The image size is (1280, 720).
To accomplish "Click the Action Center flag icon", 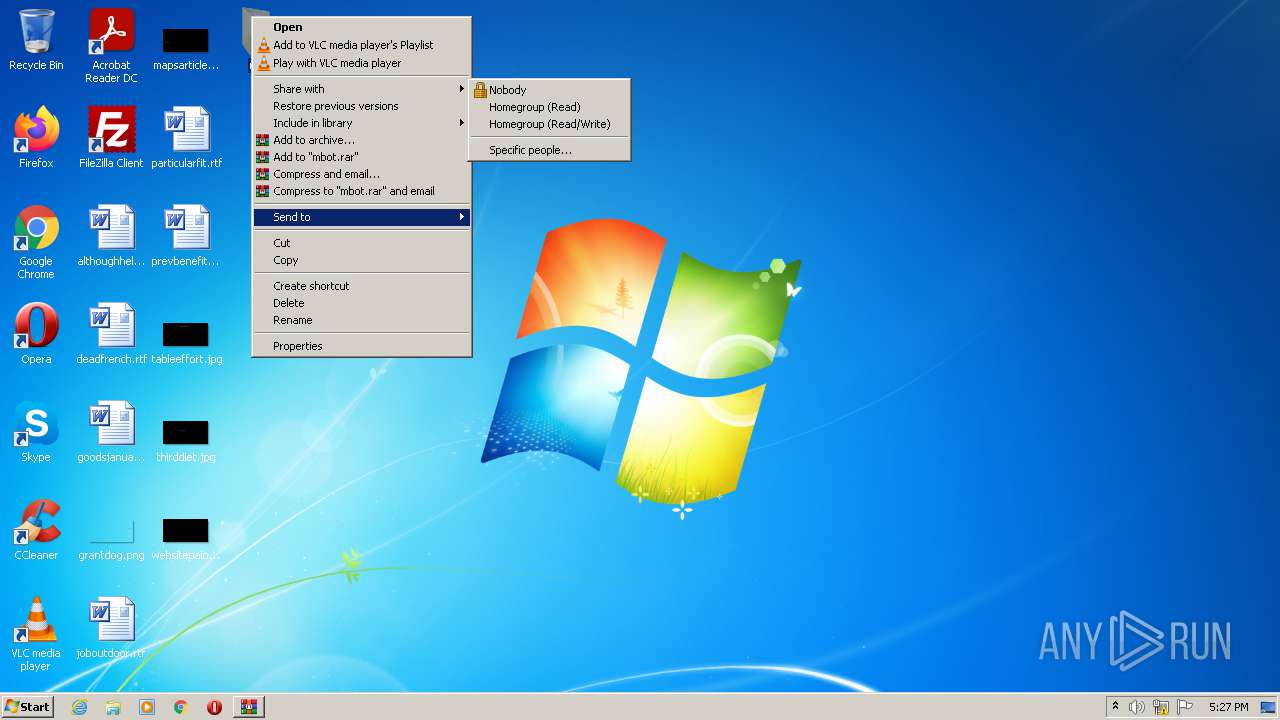I will click(1185, 707).
